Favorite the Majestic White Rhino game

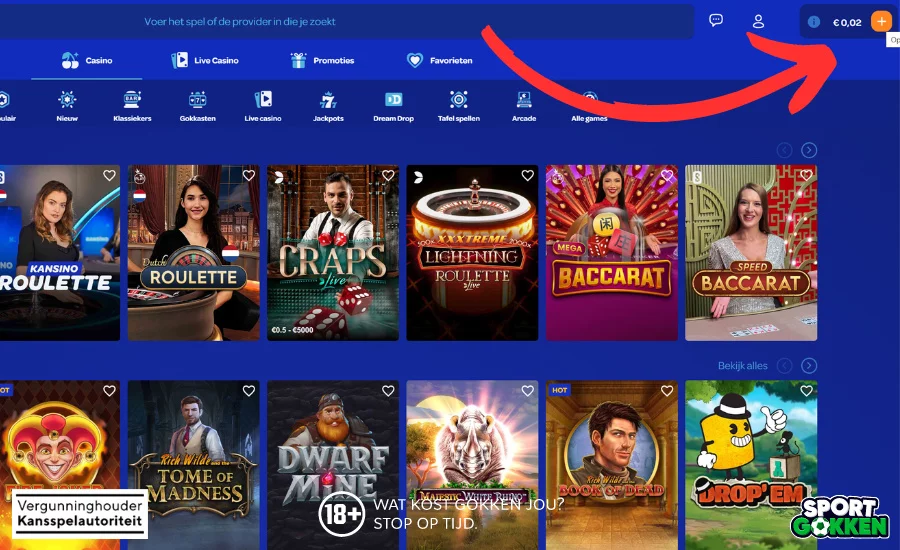click(527, 391)
